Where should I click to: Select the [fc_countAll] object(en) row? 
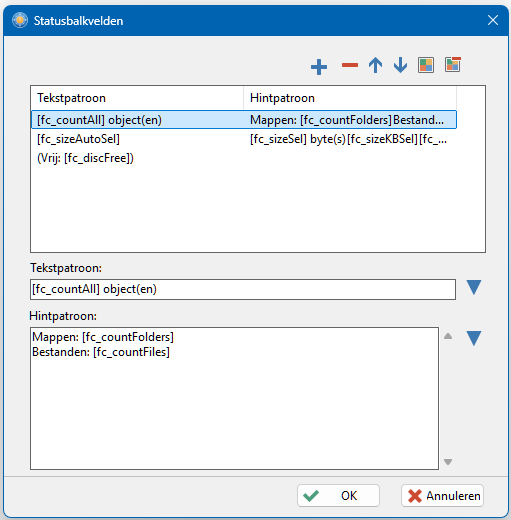coord(244,120)
